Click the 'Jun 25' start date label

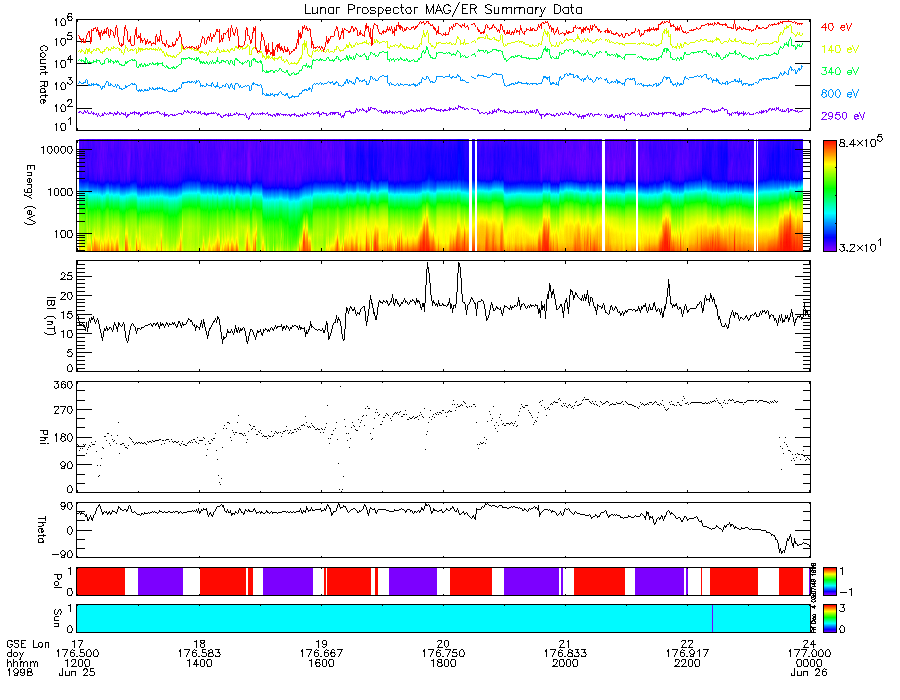(x=77, y=672)
